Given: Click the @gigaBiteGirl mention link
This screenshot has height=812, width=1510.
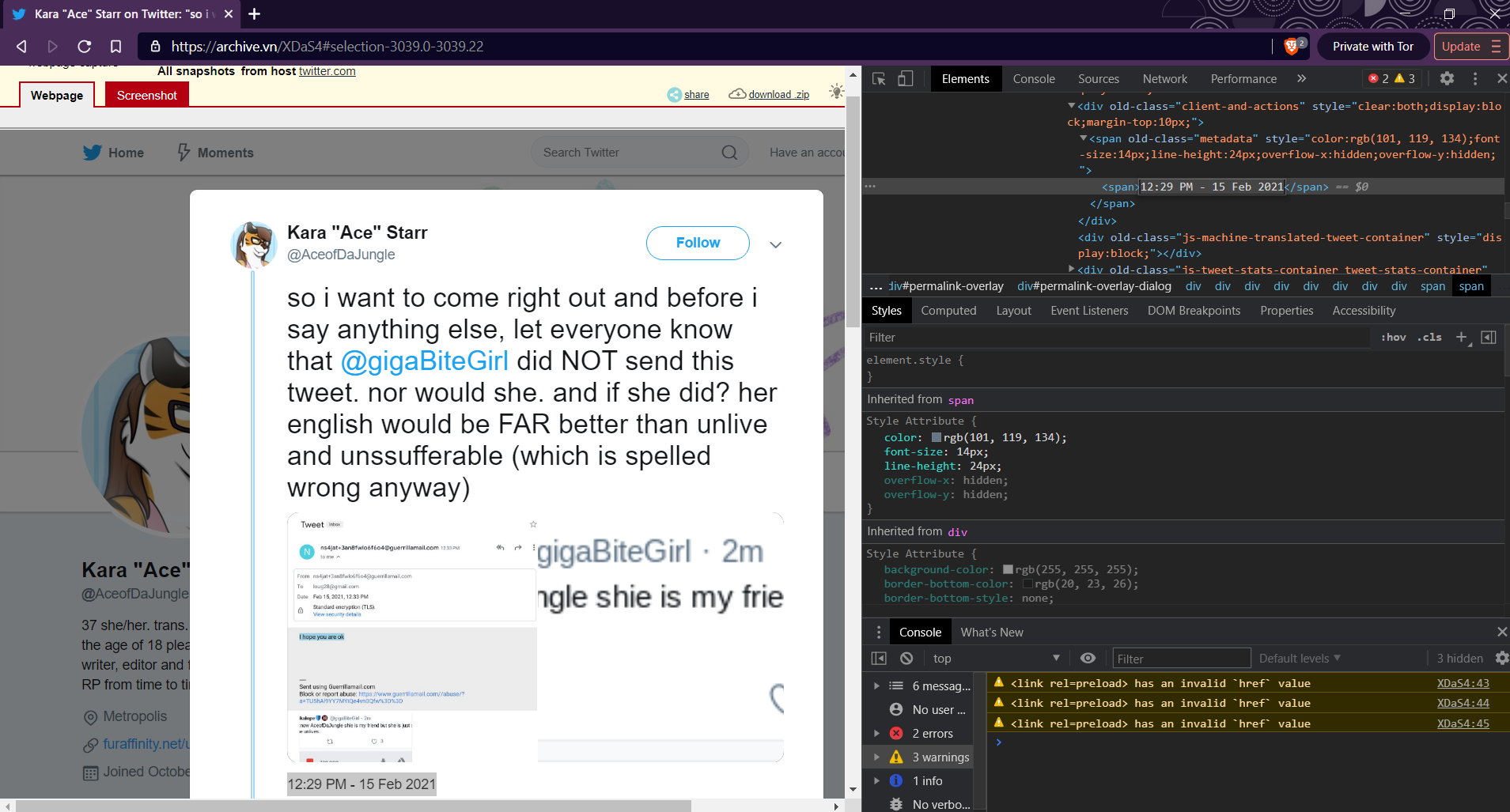Looking at the screenshot, I should (424, 361).
